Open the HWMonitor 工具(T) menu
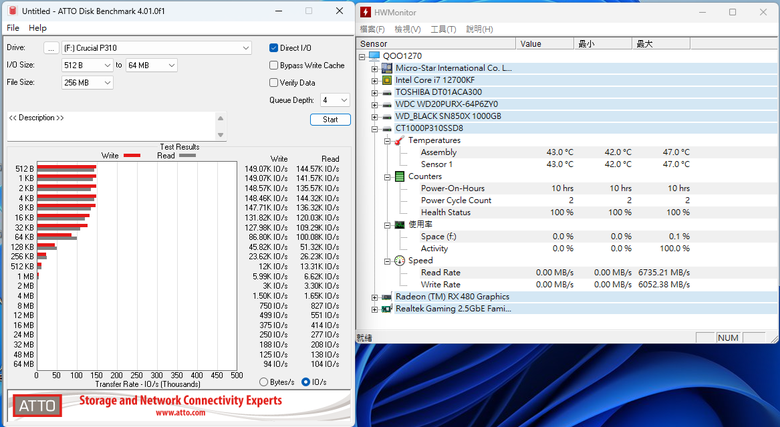This screenshot has height=427, width=780. [x=443, y=29]
